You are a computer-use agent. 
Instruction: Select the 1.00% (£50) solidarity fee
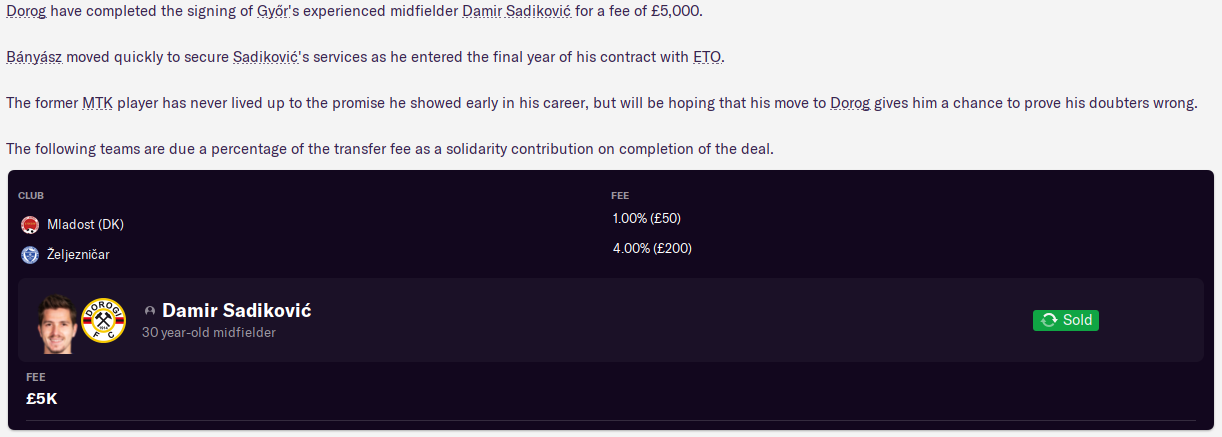tap(646, 218)
